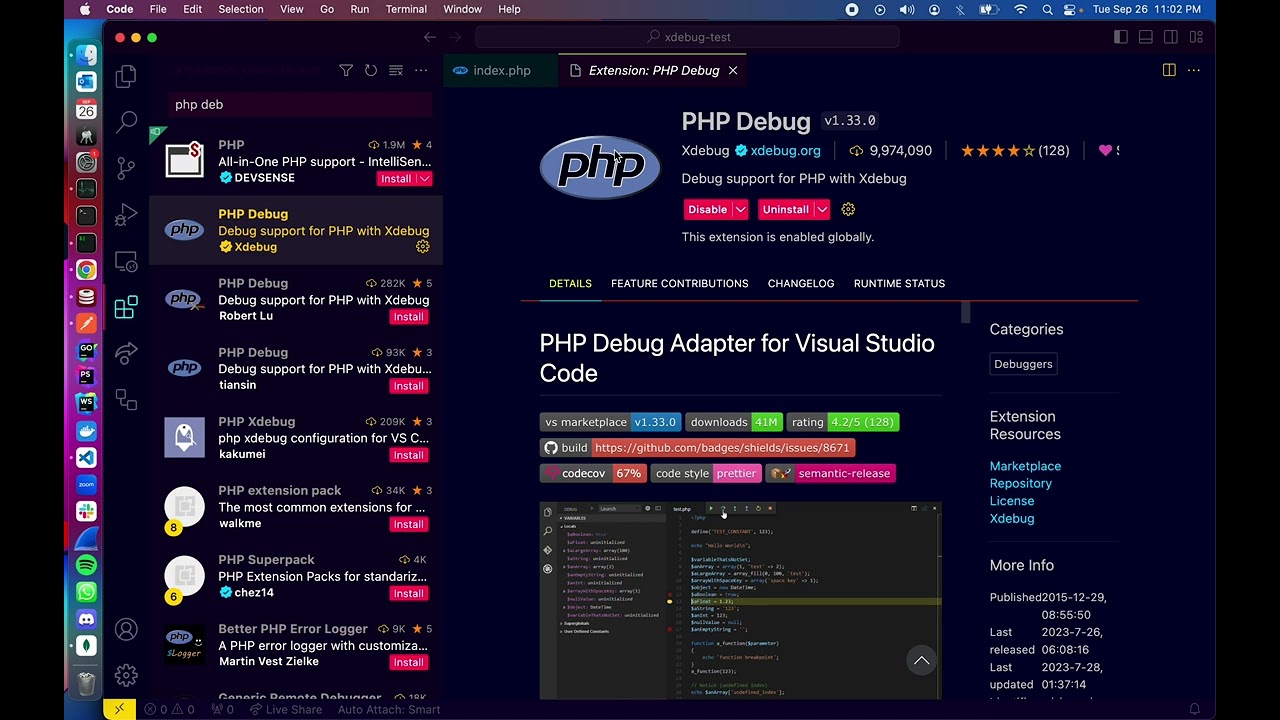Open gear on Xdebug PHP Debug list item
The width and height of the screenshot is (1280, 720).
click(423, 247)
